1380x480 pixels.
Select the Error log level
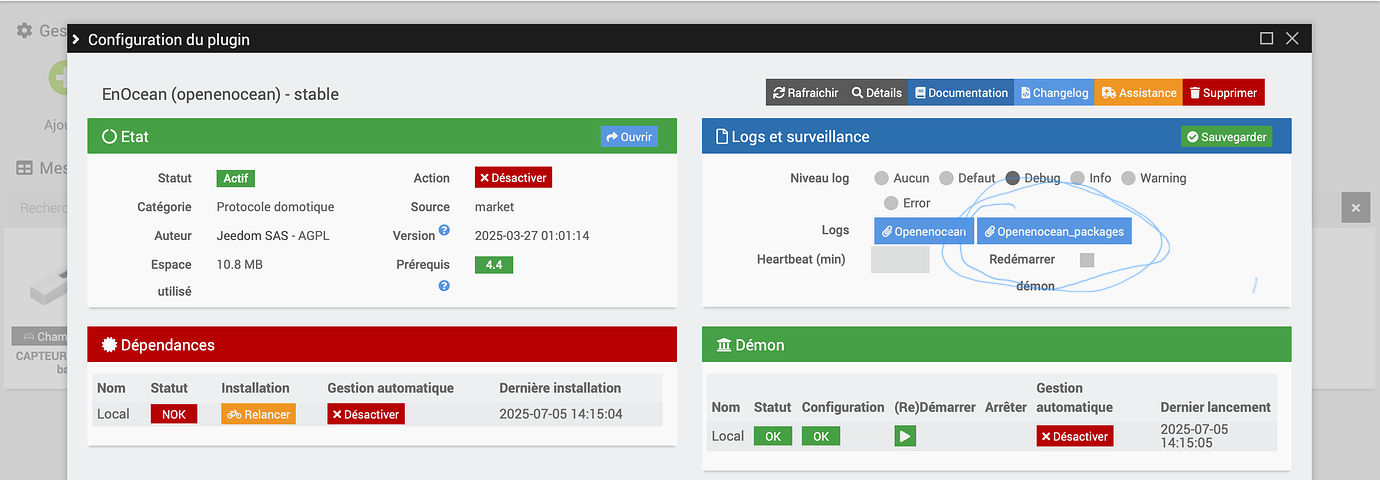point(891,203)
